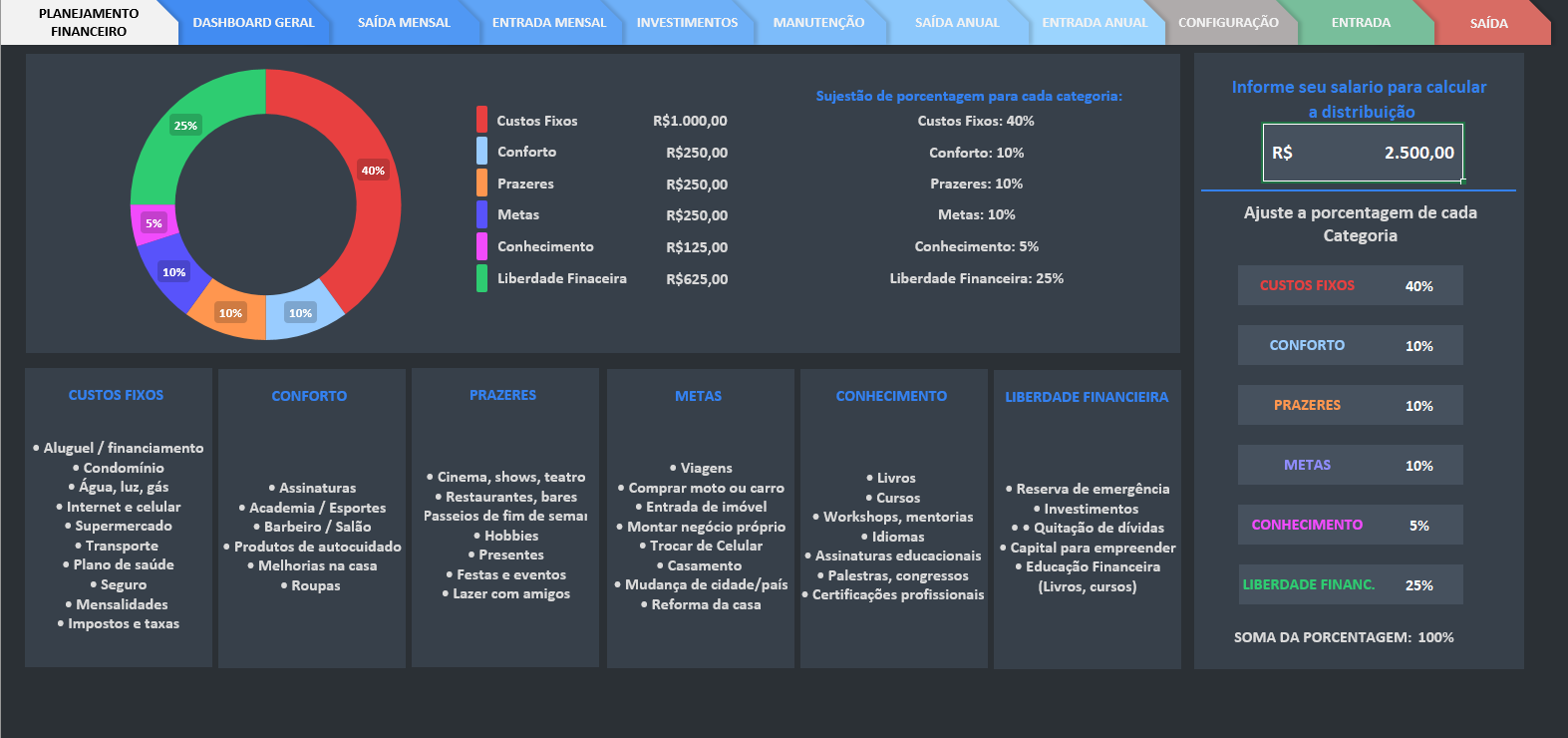Click the R$1.000,00 Custos Fixos value
The image size is (1568, 738).
tap(690, 121)
